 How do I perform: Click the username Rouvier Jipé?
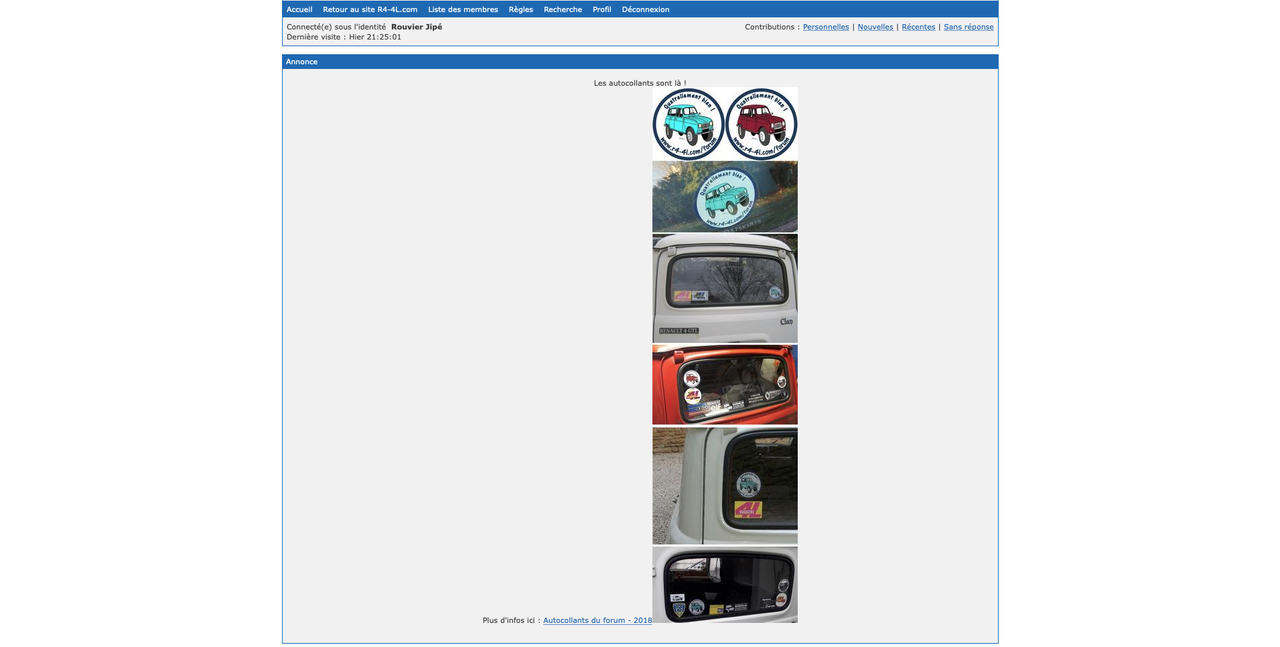pos(416,27)
